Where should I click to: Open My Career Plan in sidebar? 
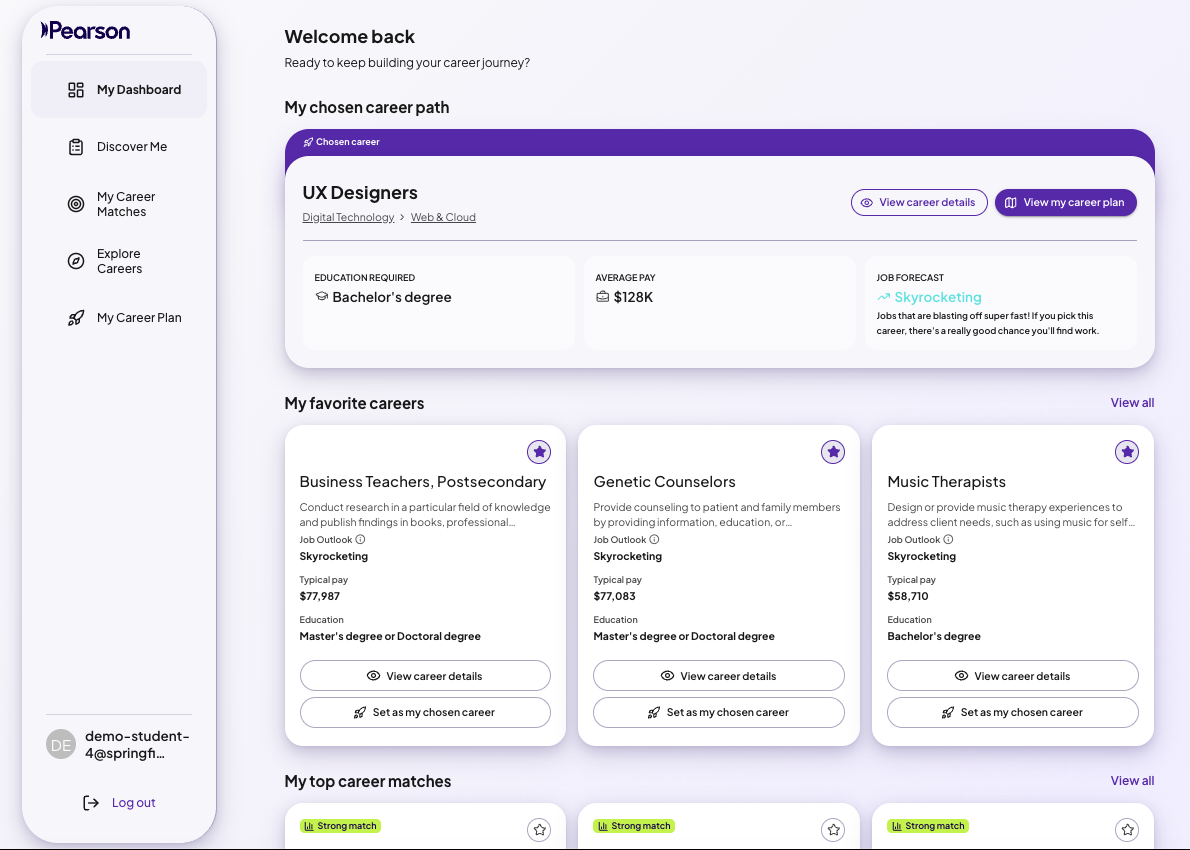pos(119,318)
